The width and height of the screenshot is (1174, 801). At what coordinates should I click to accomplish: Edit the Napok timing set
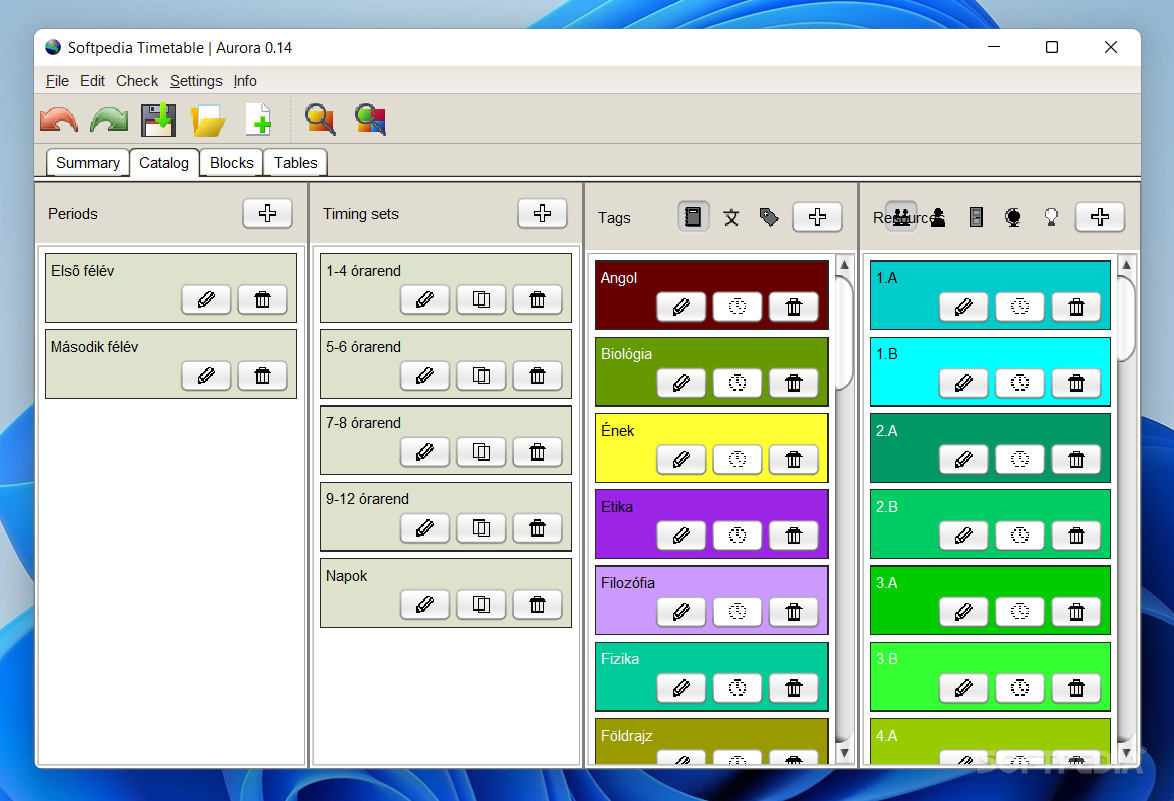[425, 605]
